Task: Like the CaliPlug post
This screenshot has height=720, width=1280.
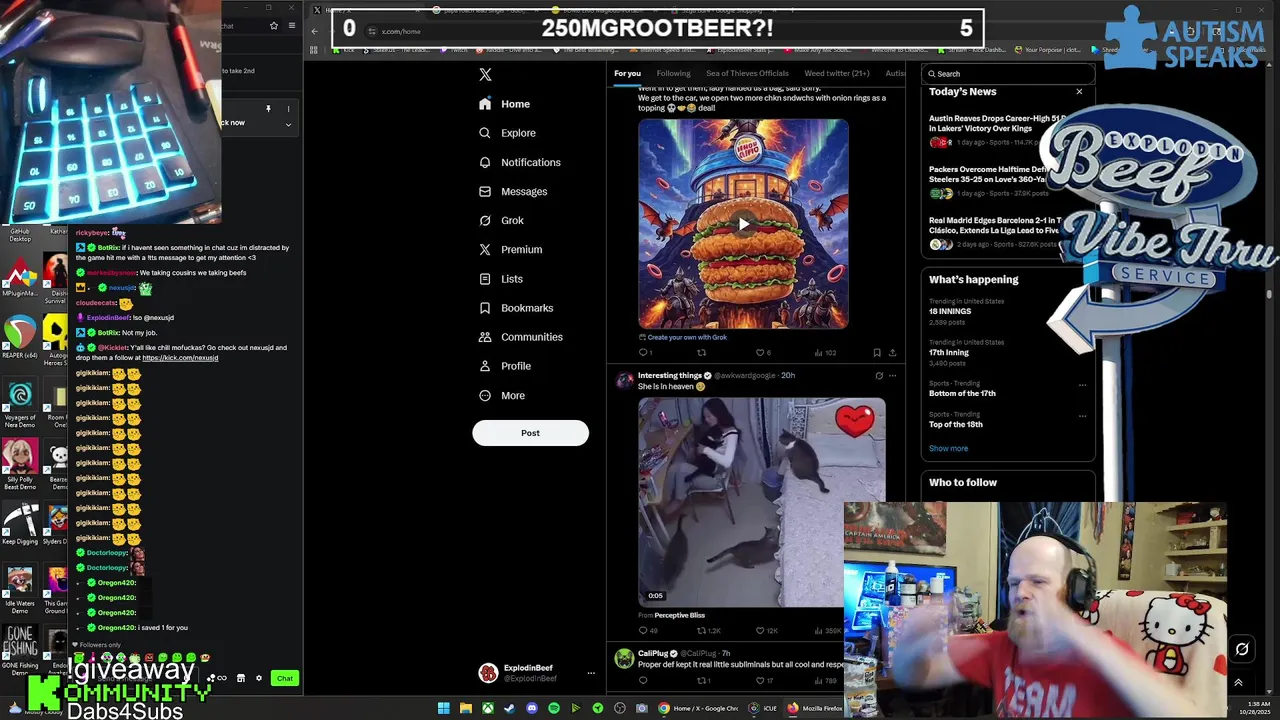Action: 764,681
